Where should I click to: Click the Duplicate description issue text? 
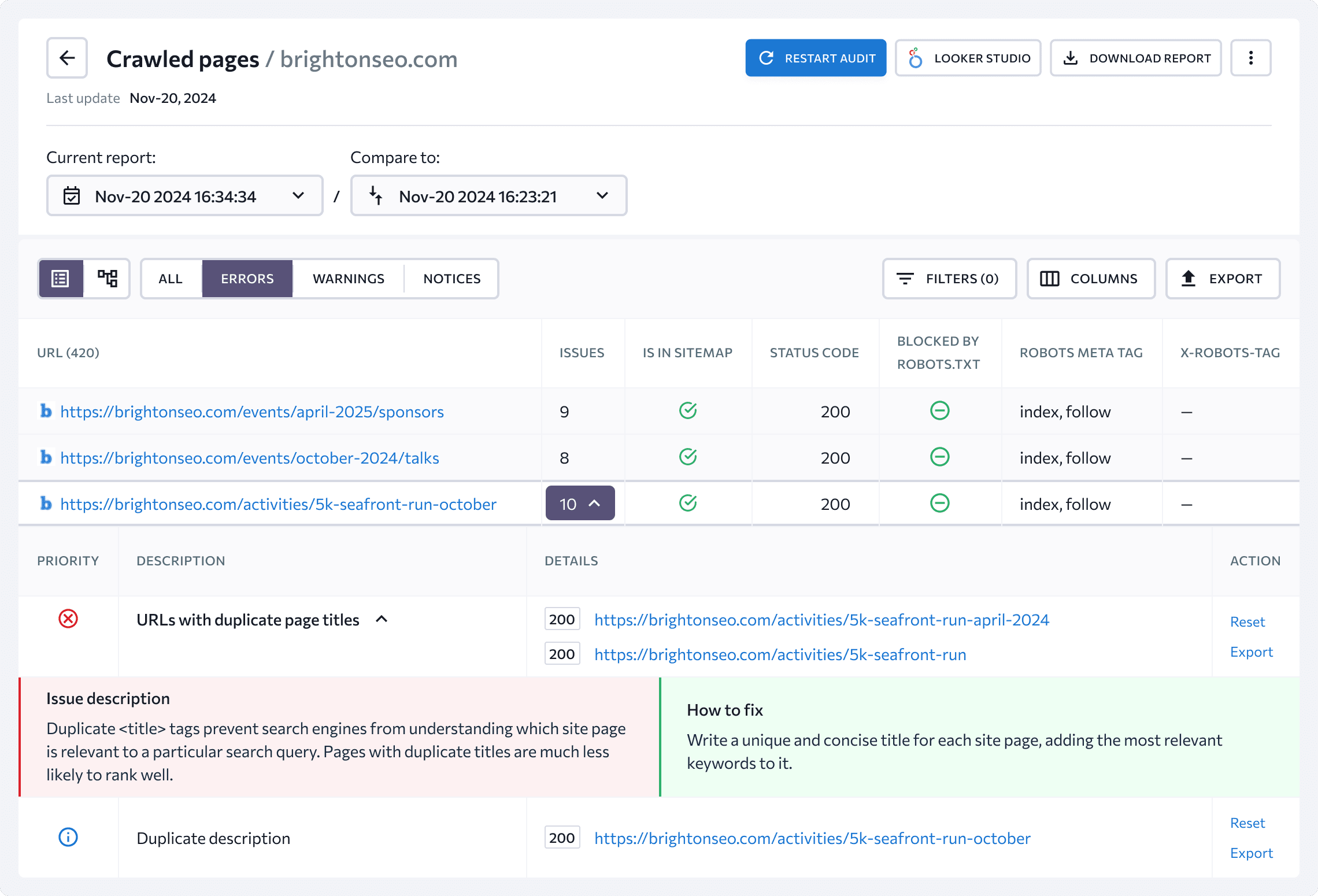coord(213,838)
